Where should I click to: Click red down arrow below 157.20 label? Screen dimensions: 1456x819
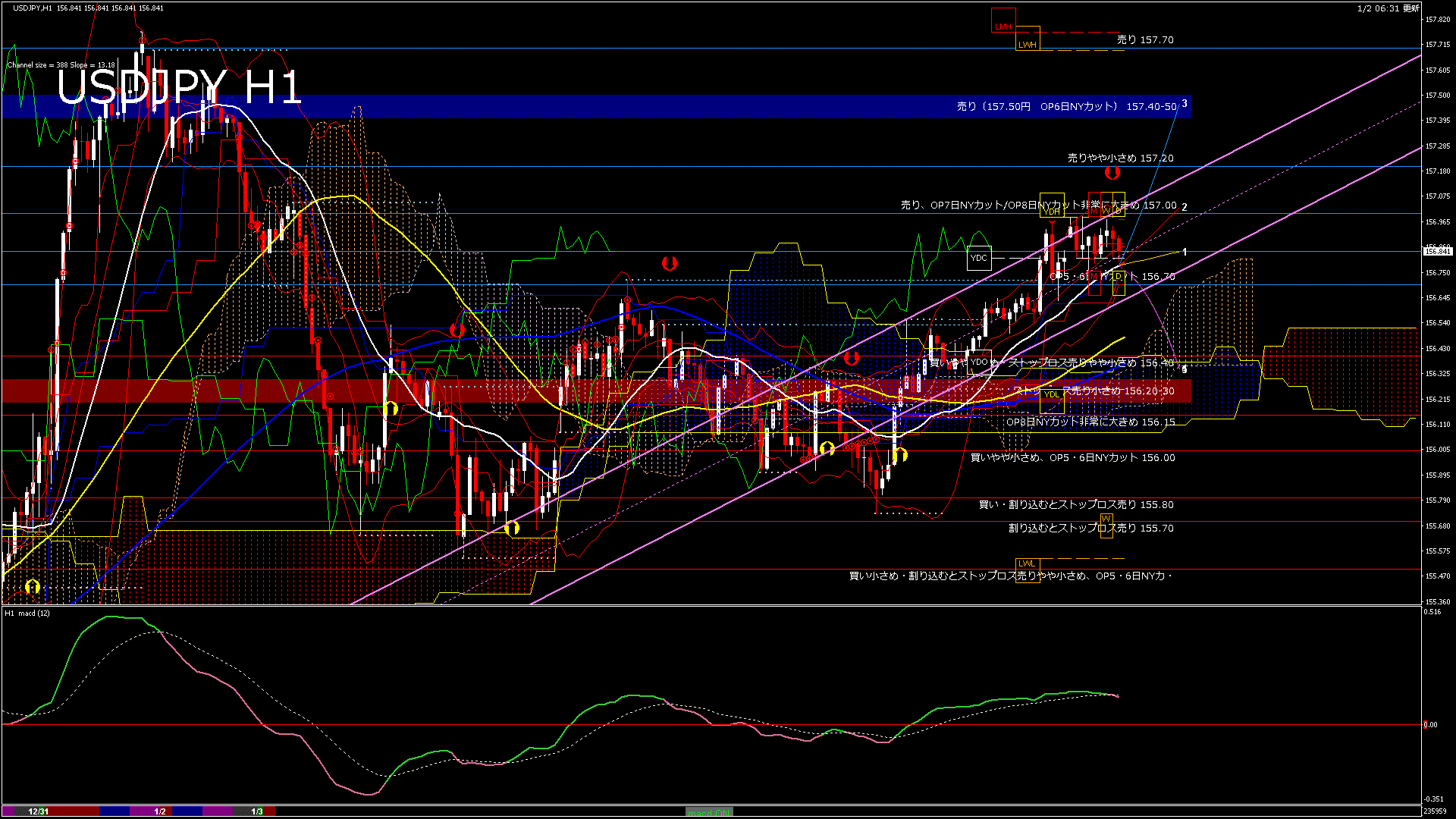pos(1112,173)
